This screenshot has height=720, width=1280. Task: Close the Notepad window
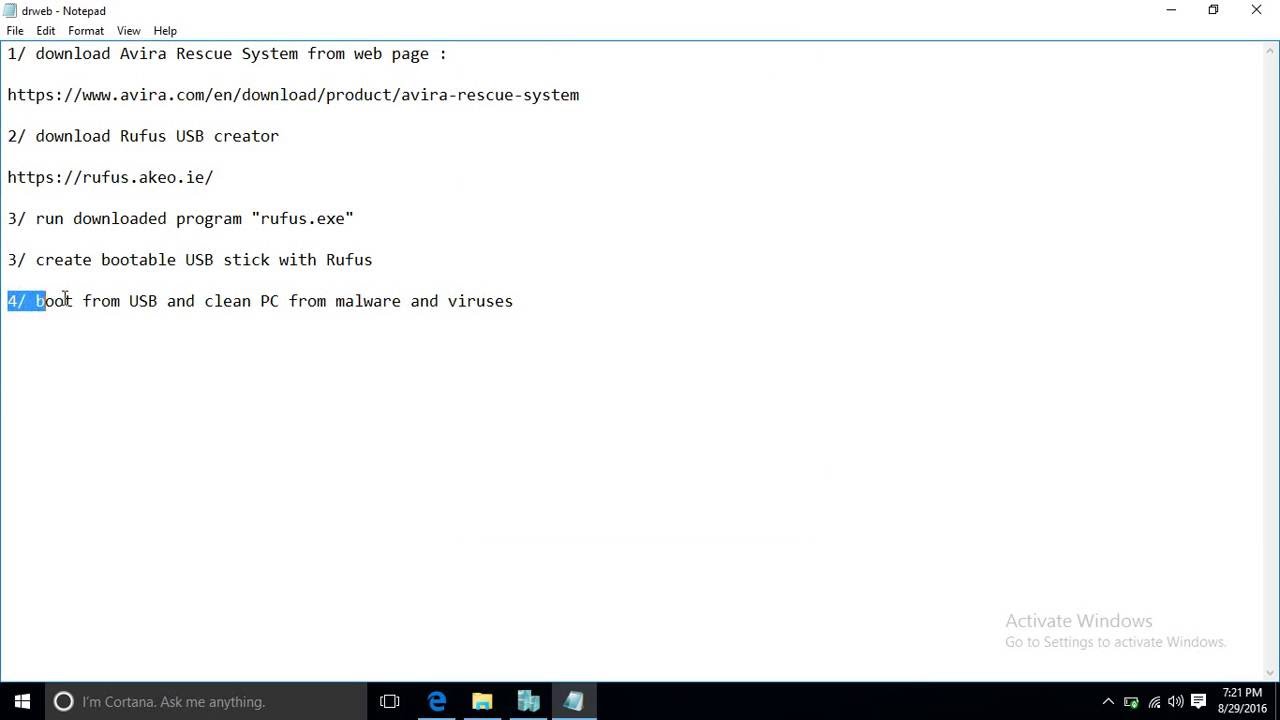pyautogui.click(x=1257, y=10)
